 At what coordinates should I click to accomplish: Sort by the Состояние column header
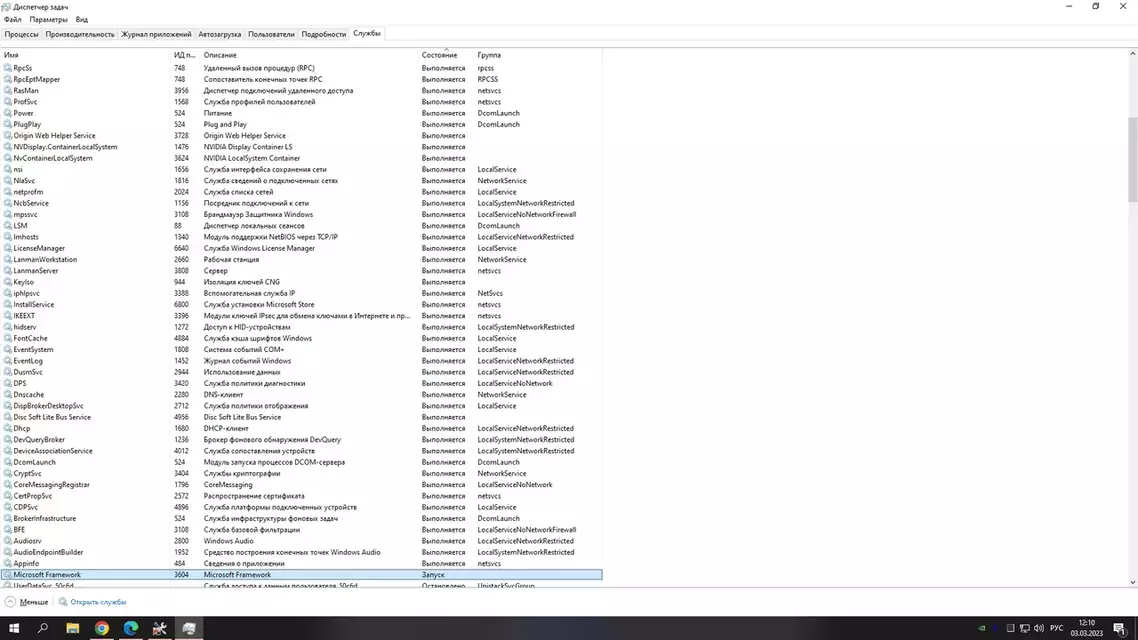[446, 55]
